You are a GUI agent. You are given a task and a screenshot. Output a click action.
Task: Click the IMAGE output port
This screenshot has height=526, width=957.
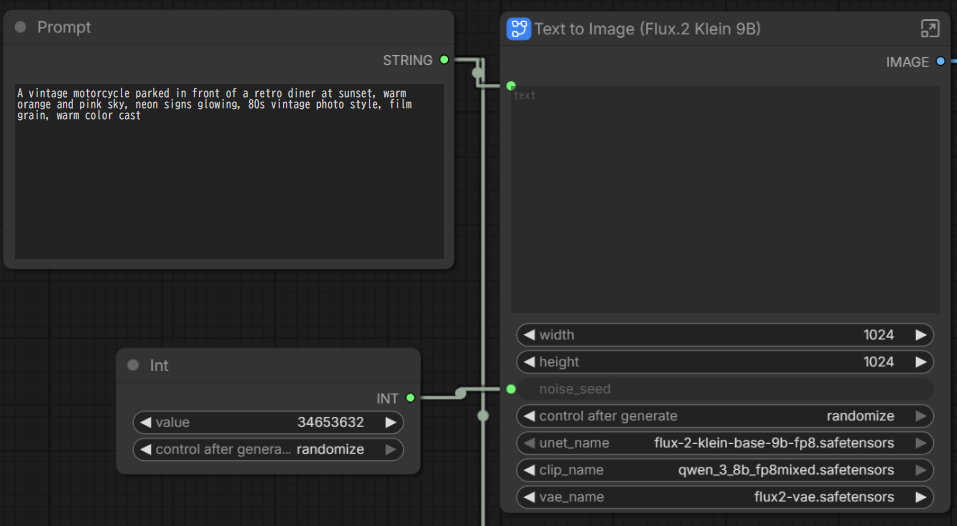(940, 62)
